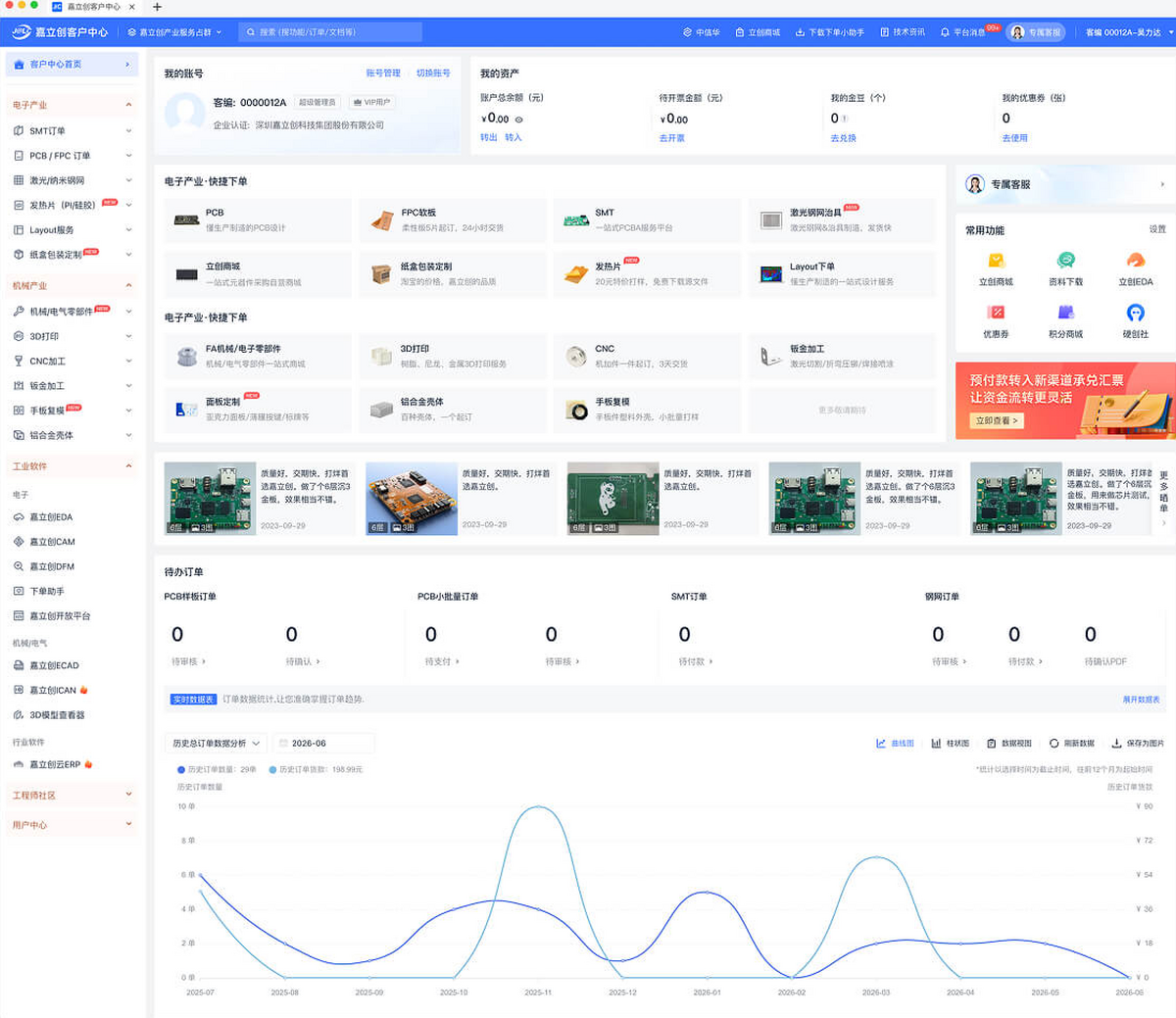Toggle 历史订单货款 legend series

316,770
